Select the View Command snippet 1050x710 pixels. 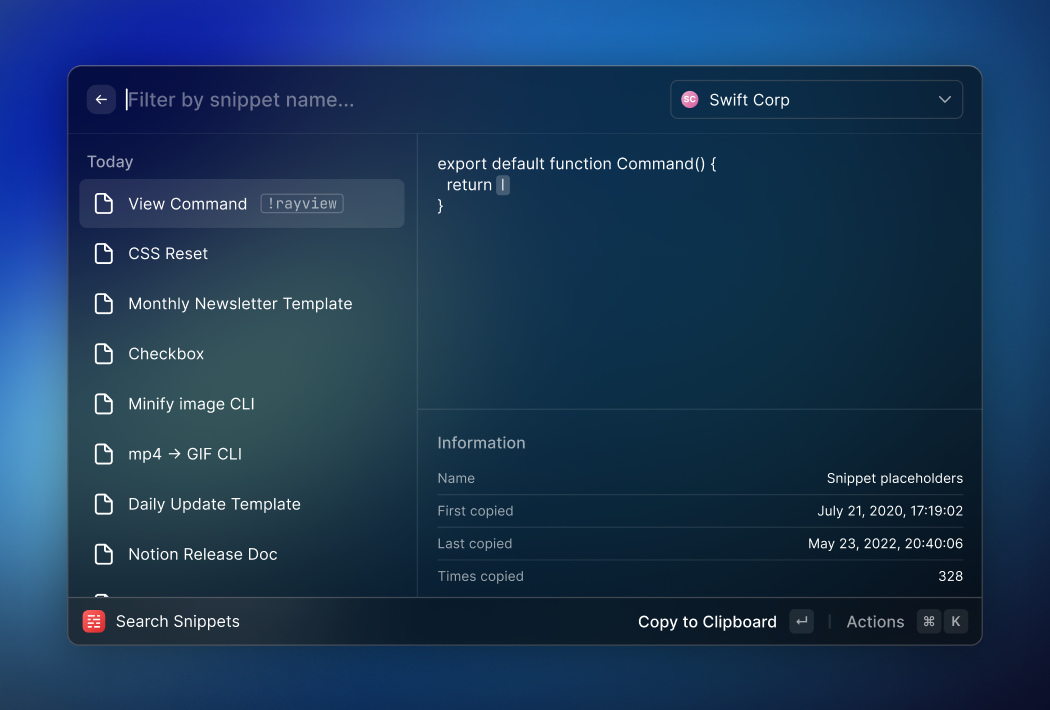[x=187, y=204]
